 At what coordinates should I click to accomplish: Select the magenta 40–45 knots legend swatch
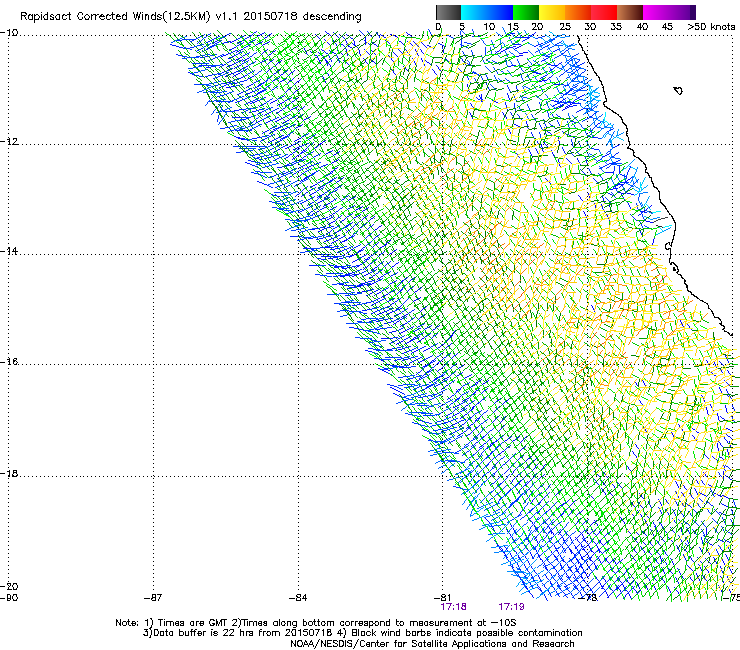click(656, 12)
